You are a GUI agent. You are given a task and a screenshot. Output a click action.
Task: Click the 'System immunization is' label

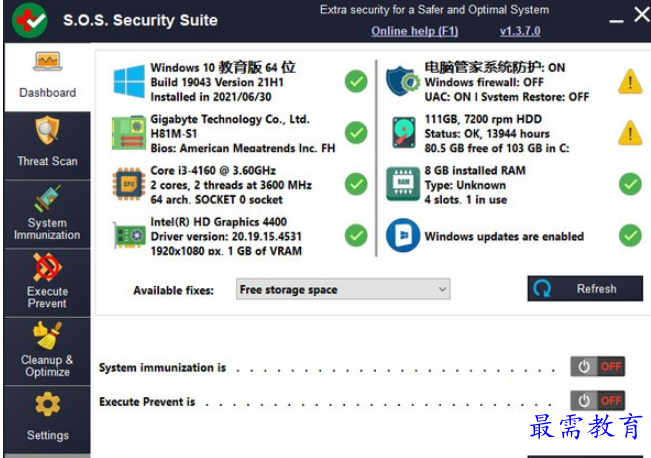[162, 367]
